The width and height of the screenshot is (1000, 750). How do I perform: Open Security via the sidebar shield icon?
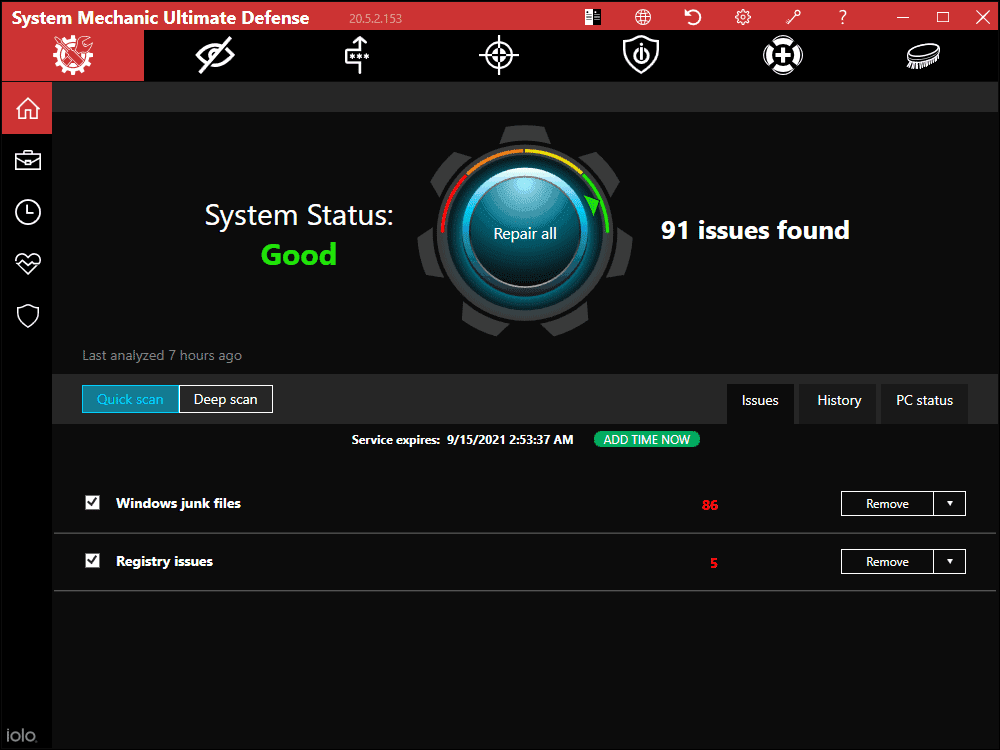point(27,315)
